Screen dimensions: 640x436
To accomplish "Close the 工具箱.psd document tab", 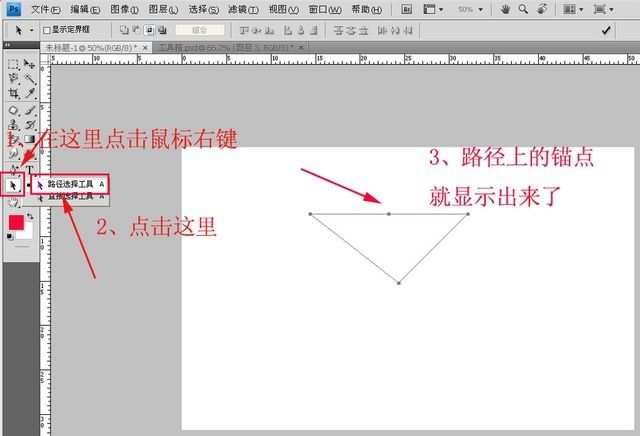I will click(x=301, y=48).
